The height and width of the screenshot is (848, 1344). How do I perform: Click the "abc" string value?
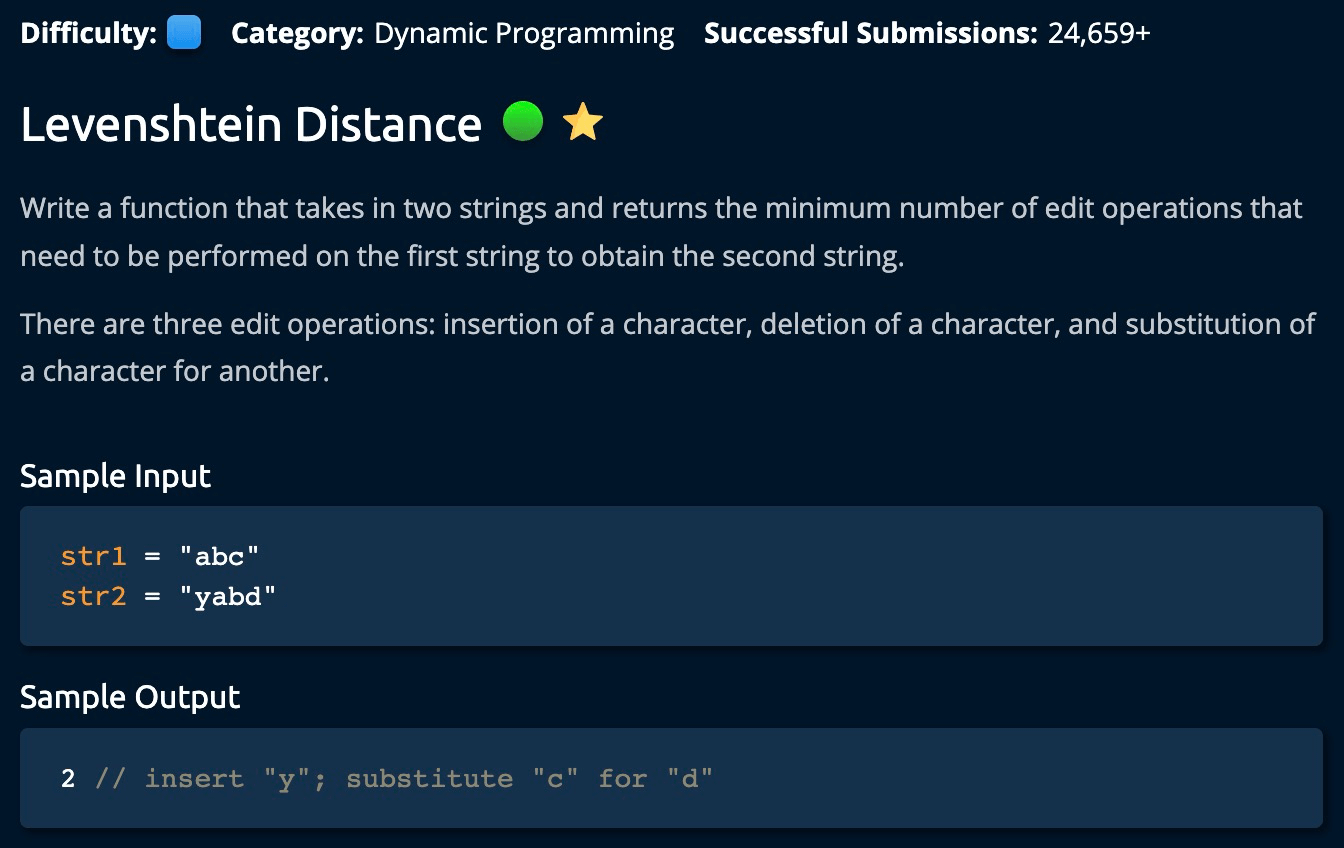click(x=219, y=556)
